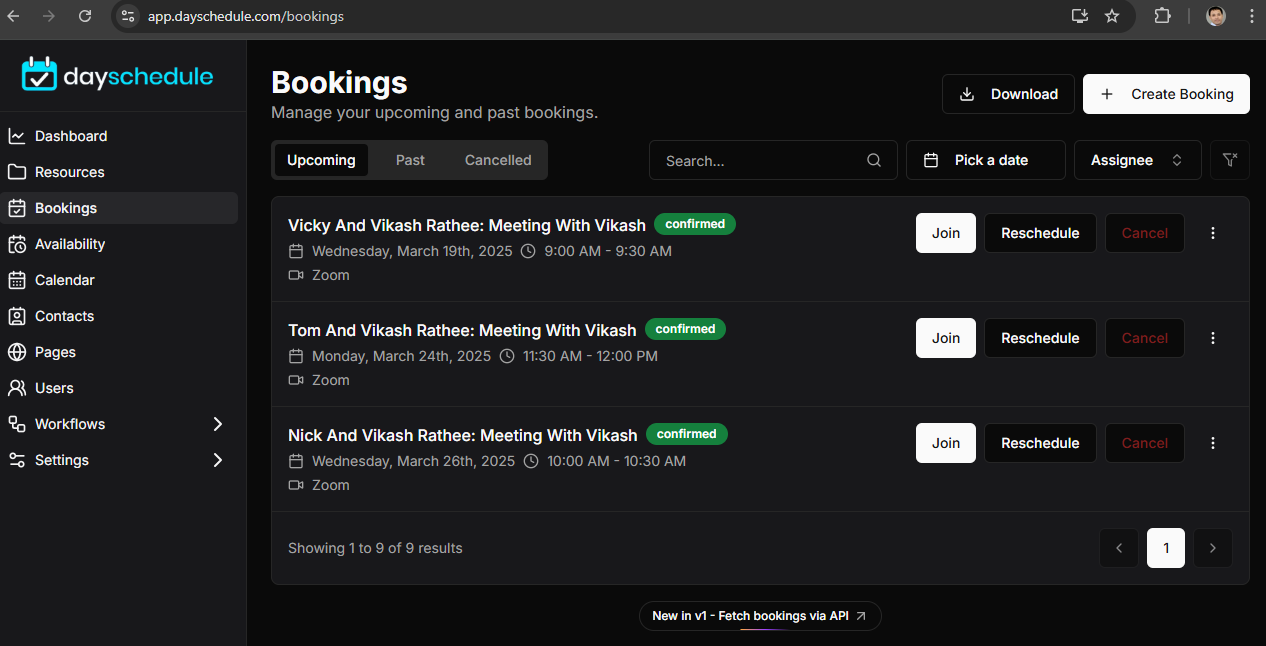Switch to the Past tab
Viewport: 1266px width, 646px height.
pos(410,160)
